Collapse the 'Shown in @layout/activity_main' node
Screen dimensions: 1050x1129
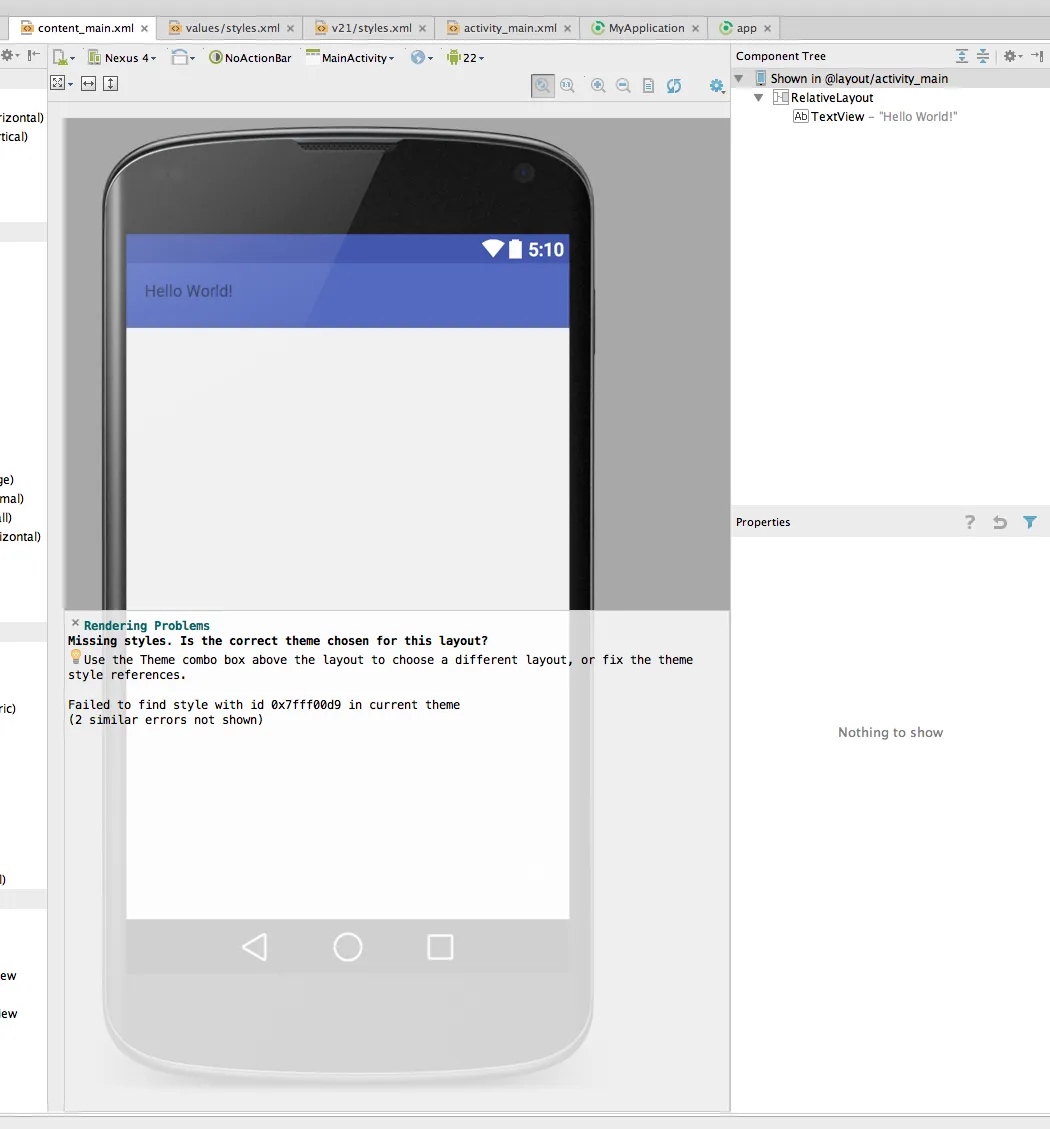pyautogui.click(x=739, y=78)
